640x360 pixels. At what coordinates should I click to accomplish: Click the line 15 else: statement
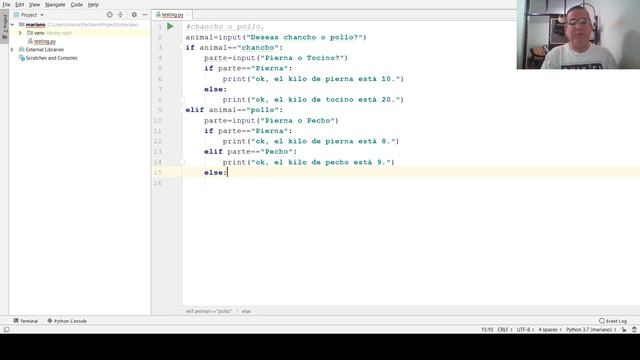point(216,173)
